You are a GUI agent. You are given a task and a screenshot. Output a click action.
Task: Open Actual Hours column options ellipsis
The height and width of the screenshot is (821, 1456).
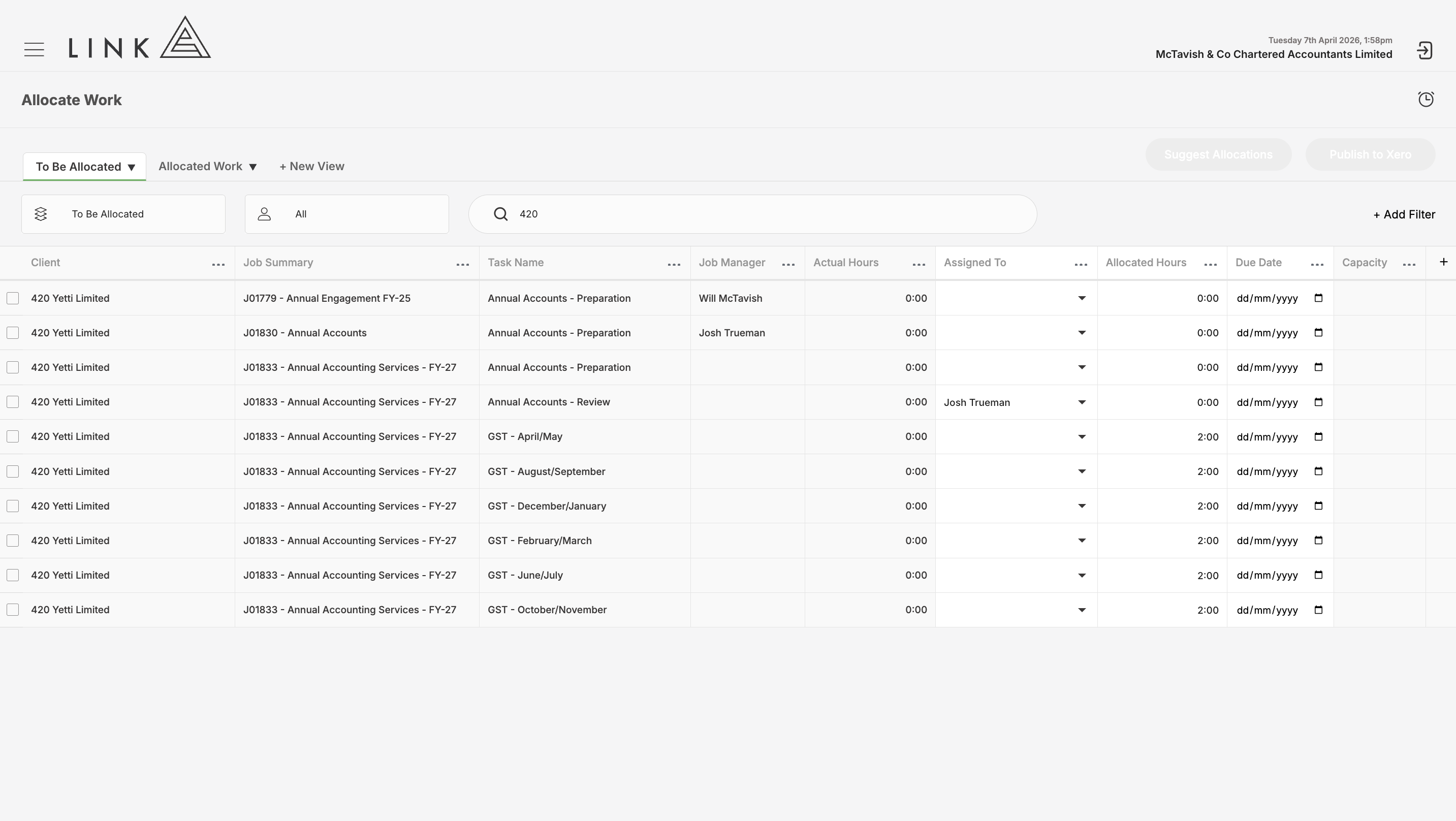[x=919, y=265]
